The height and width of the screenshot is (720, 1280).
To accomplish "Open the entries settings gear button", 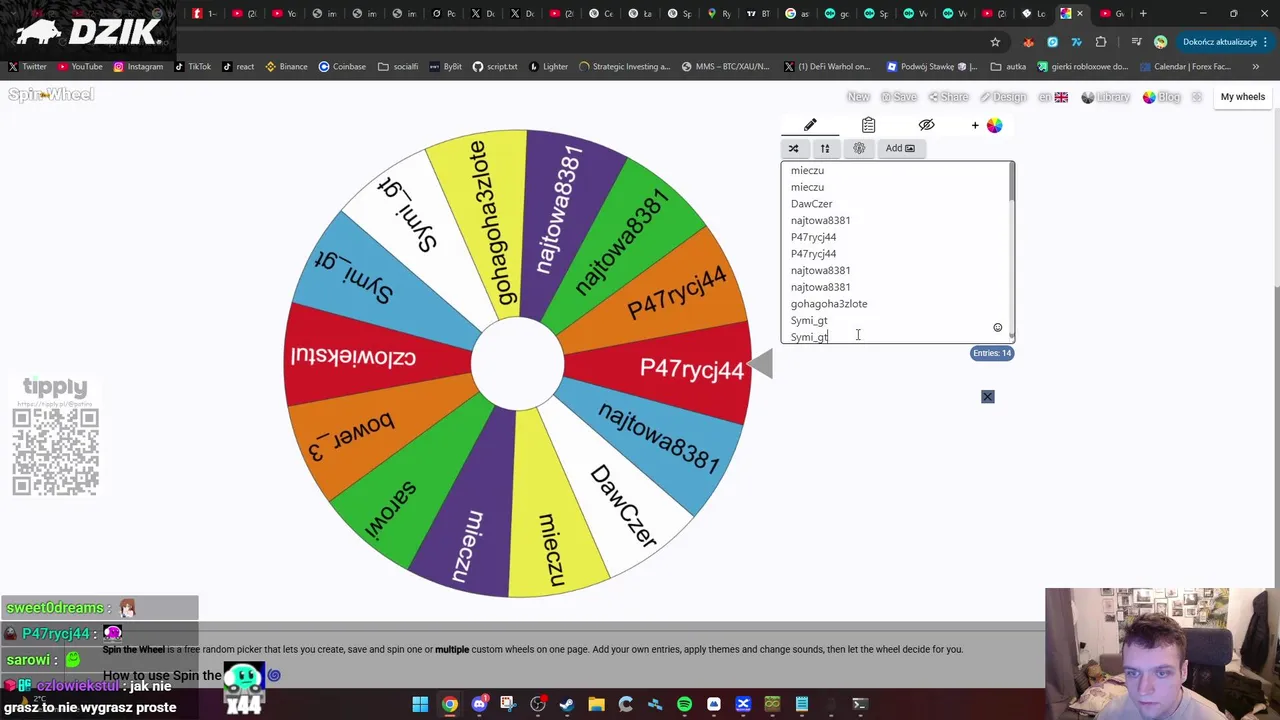I will coord(859,148).
